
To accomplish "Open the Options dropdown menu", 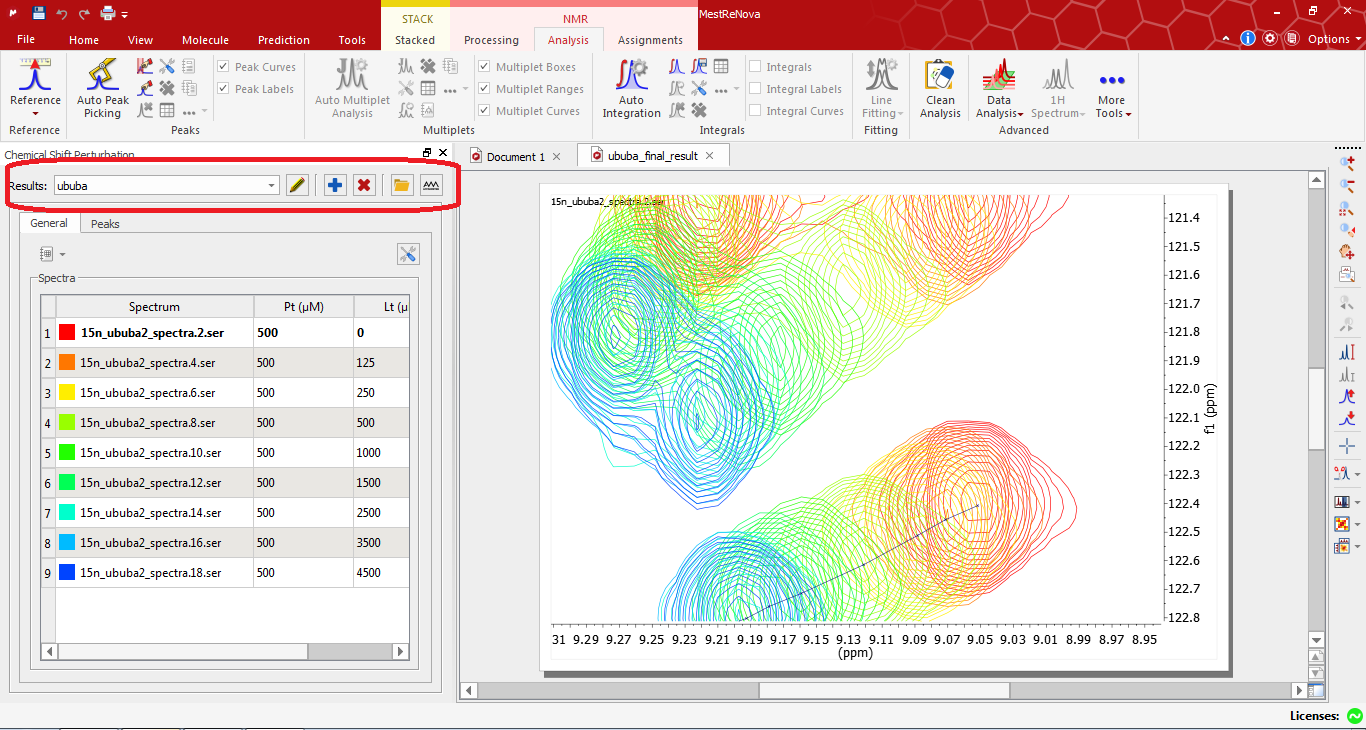I will (1334, 40).
